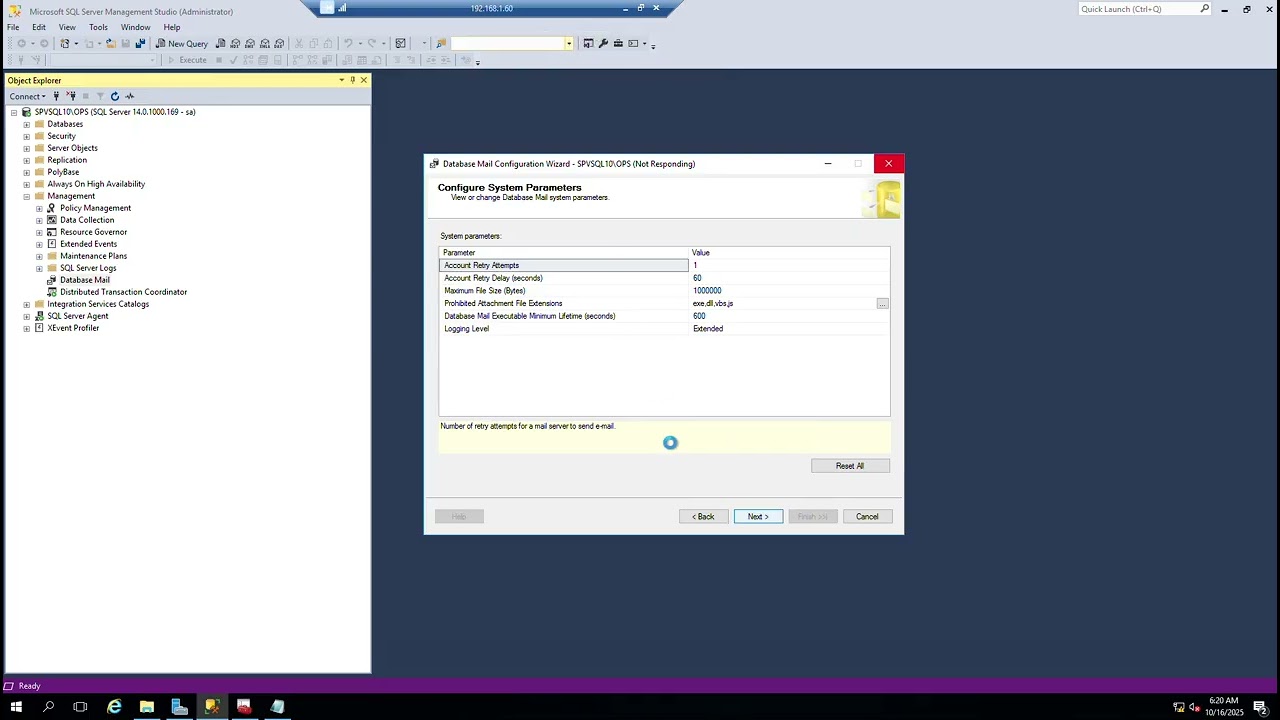Click the Database Engine Query icon
The width and height of the screenshot is (1280, 720).
coord(220,44)
